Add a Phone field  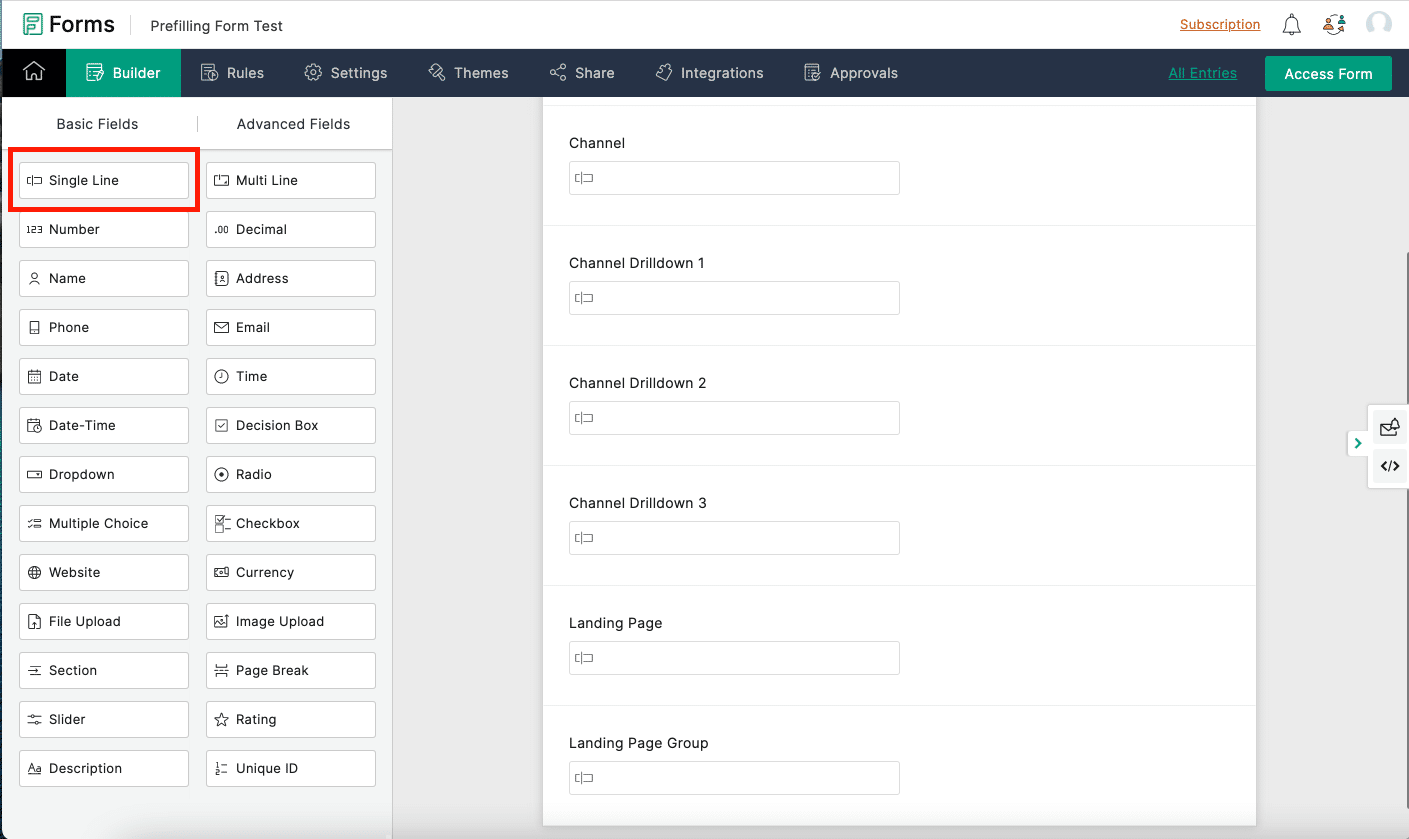click(104, 327)
